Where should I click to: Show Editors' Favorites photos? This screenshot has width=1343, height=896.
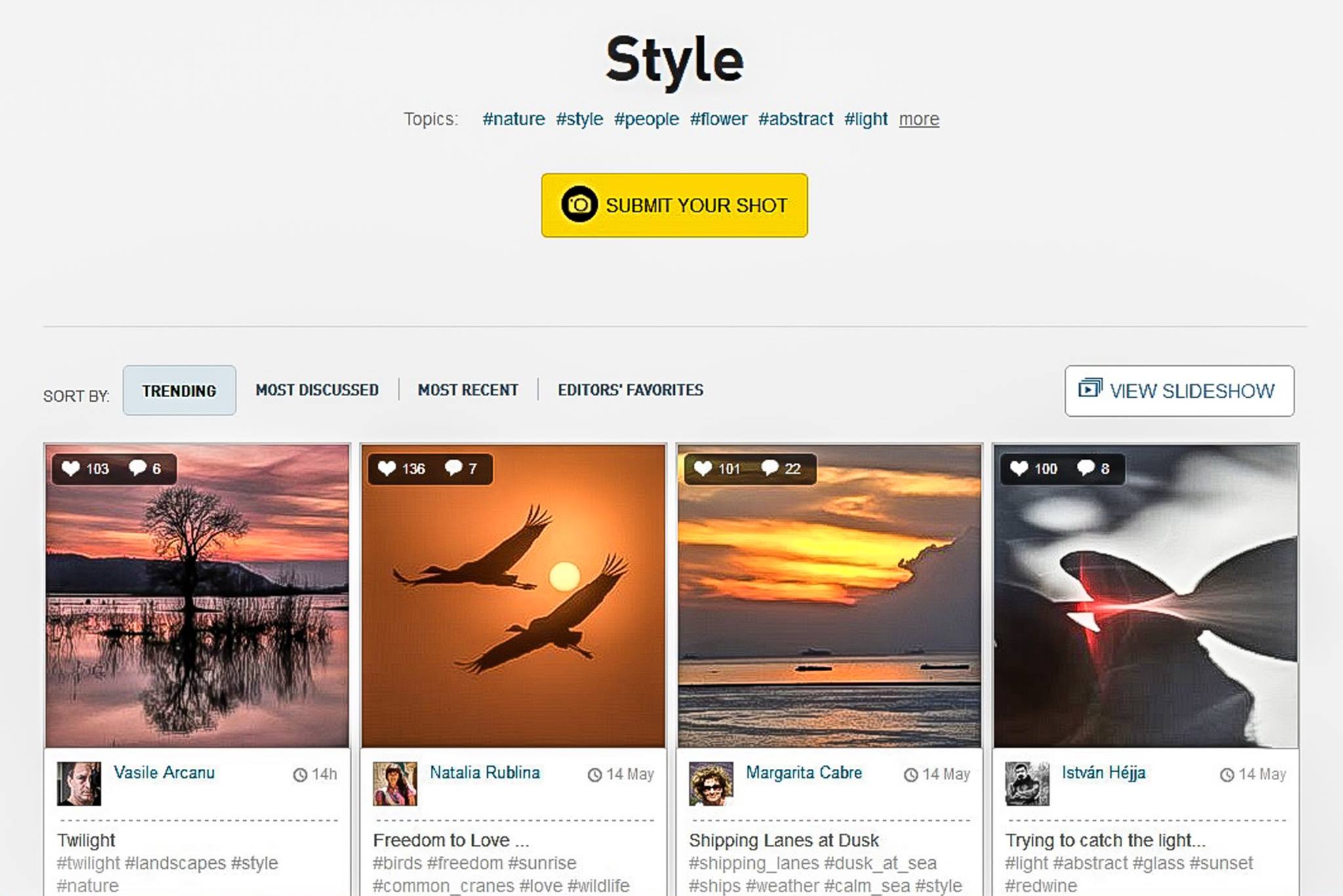pos(630,390)
